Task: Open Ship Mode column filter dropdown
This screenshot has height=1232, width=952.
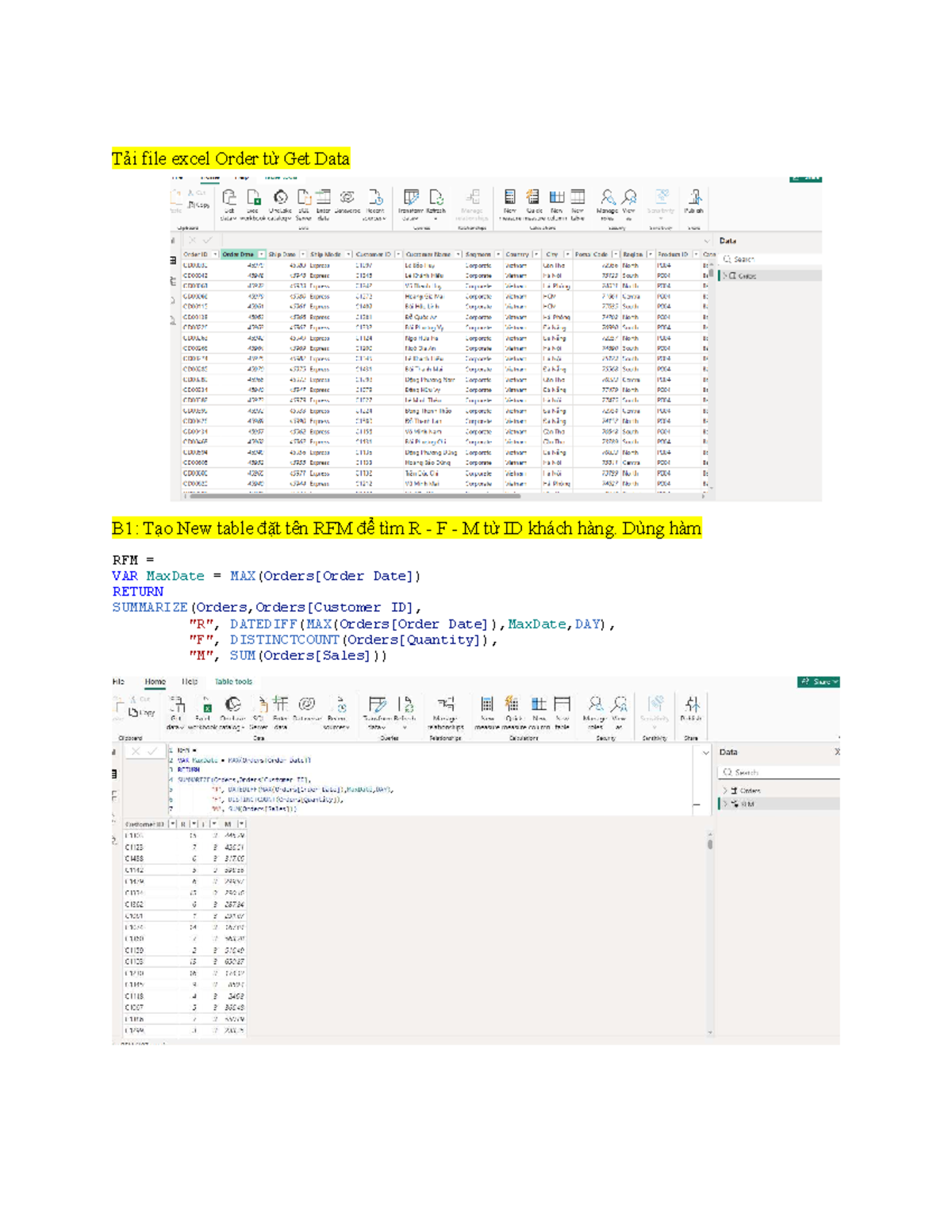Action: [348, 255]
